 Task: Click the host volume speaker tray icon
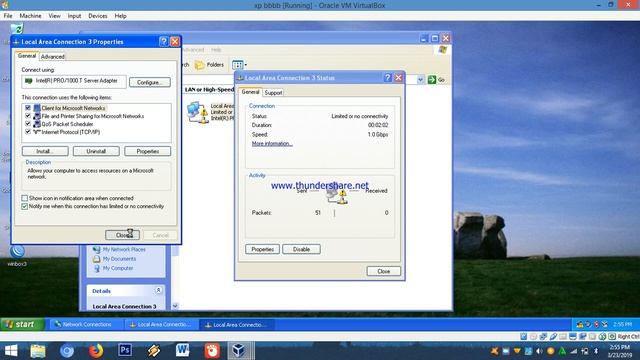pos(540,351)
